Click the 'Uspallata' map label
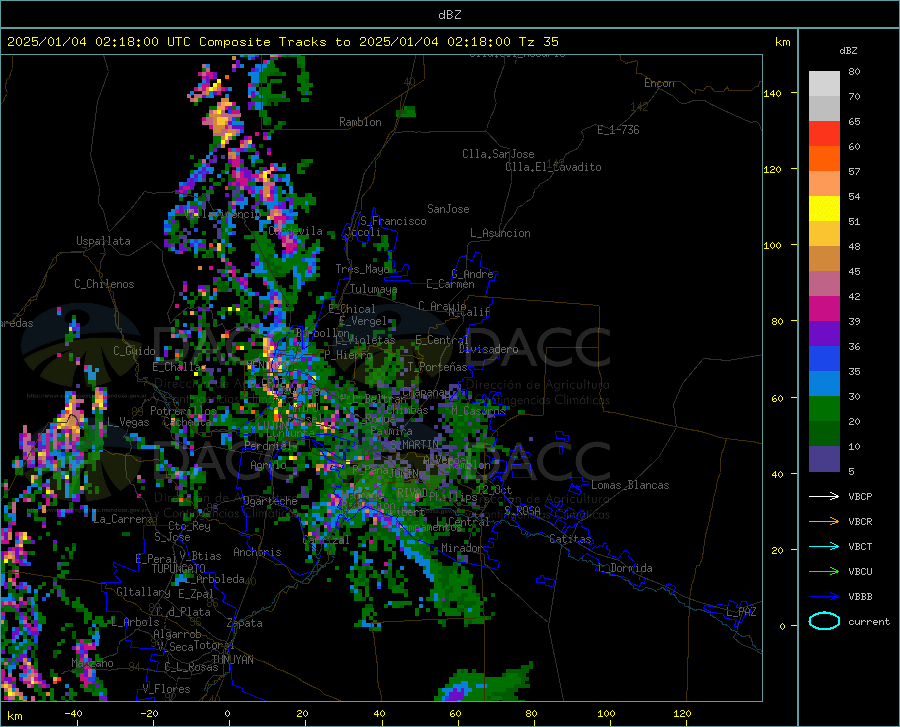The width and height of the screenshot is (900, 727). coord(103,241)
